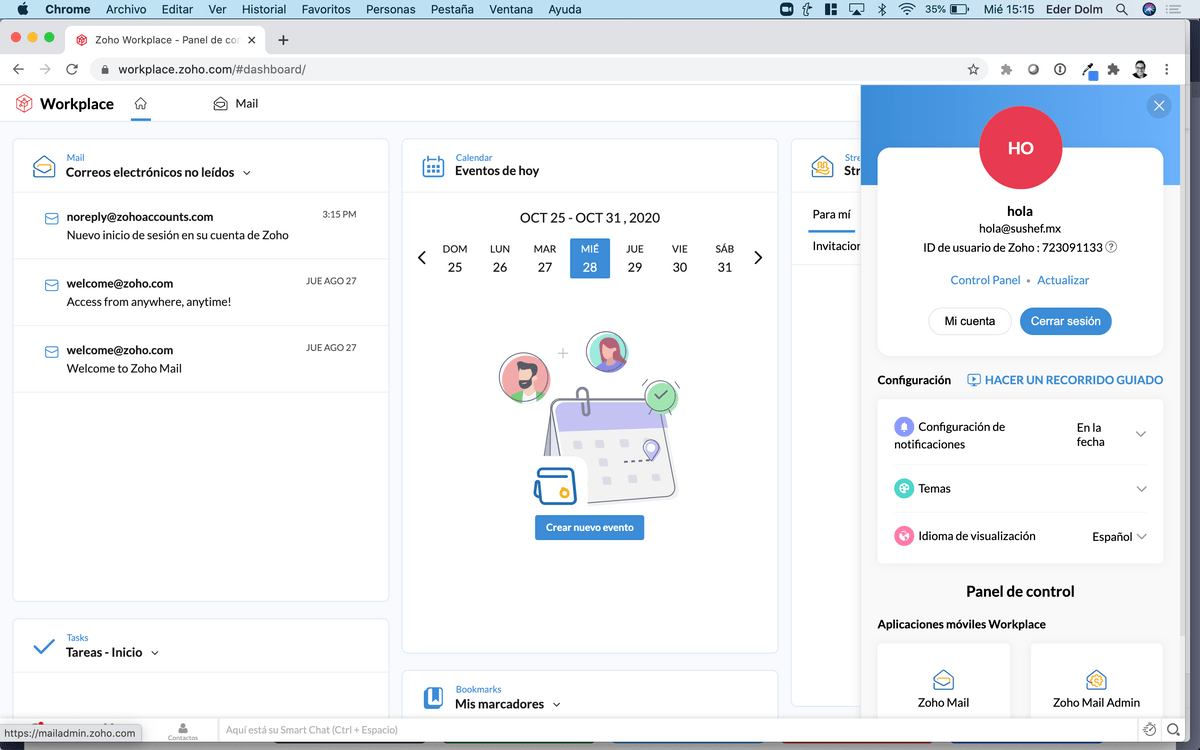Click the Temas palette icon
The image size is (1200, 750).
[x=904, y=489]
